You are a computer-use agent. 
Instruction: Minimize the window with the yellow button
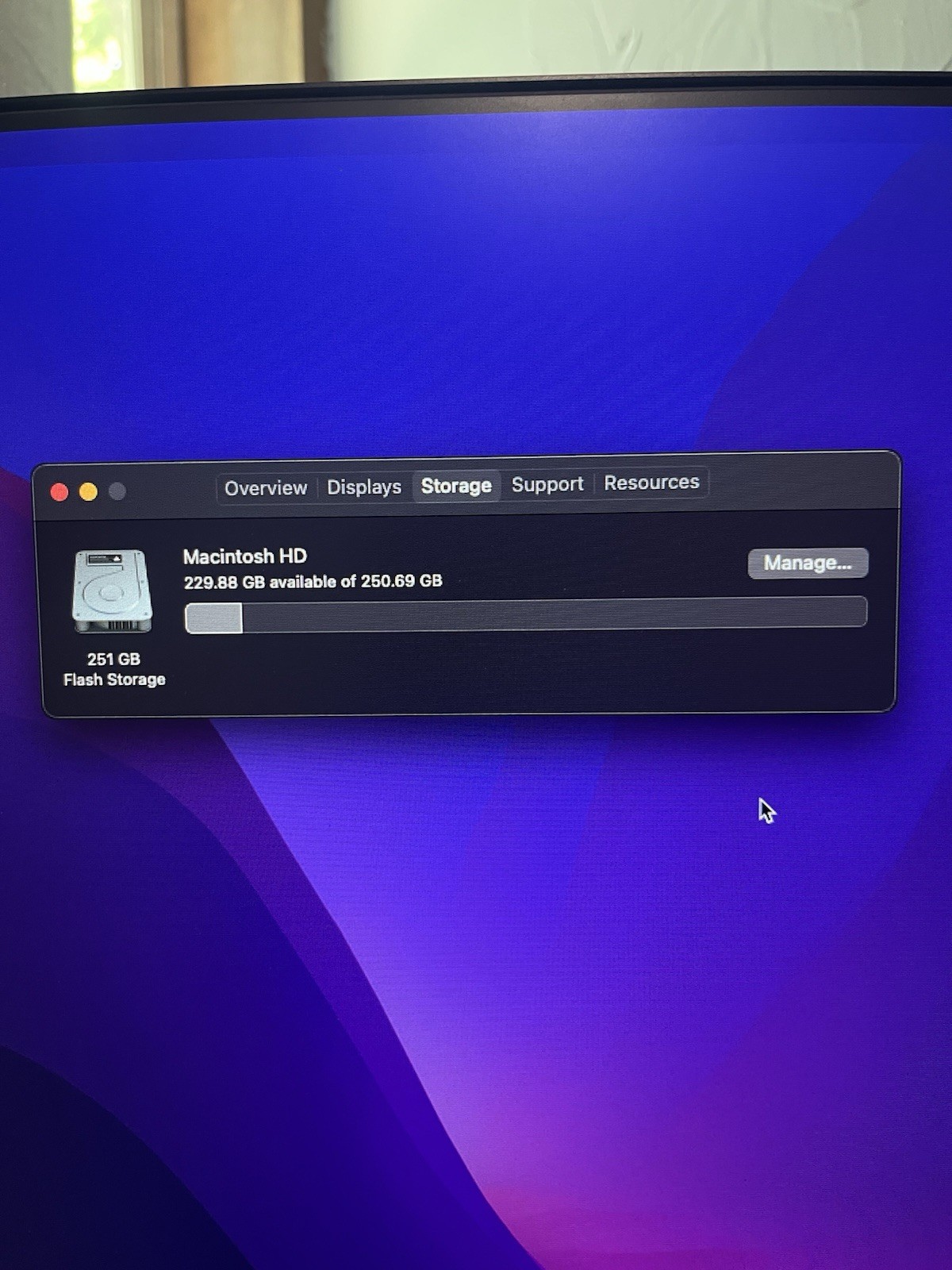[88, 492]
